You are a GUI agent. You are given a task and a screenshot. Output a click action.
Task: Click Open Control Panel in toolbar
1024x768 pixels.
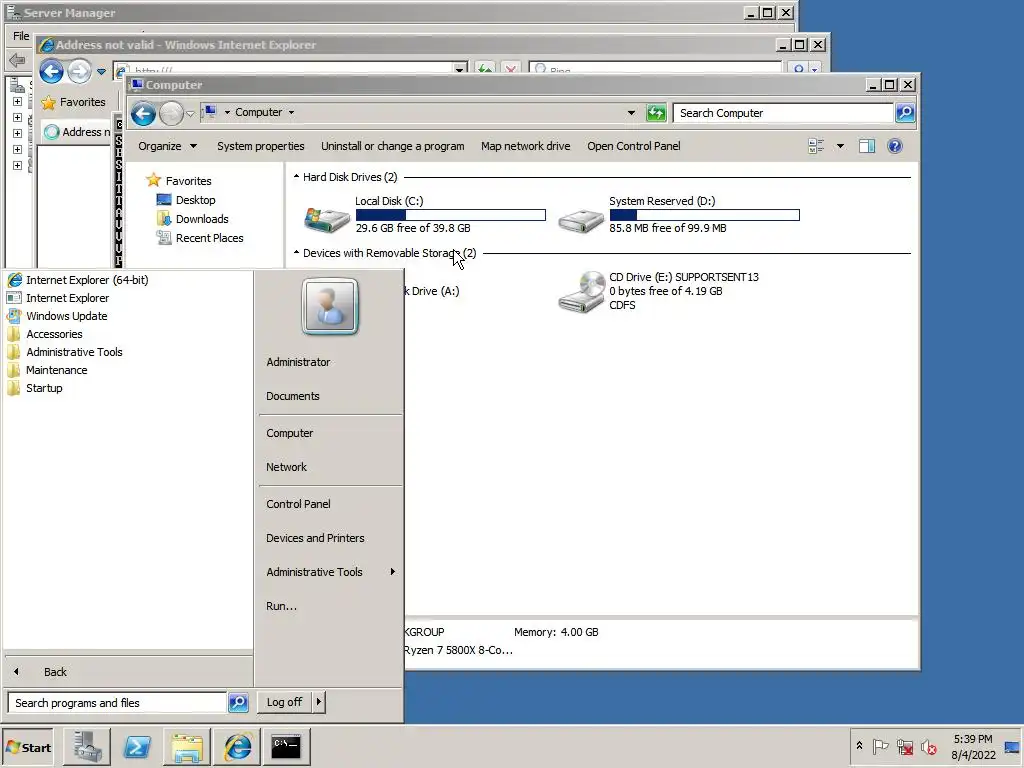point(633,146)
